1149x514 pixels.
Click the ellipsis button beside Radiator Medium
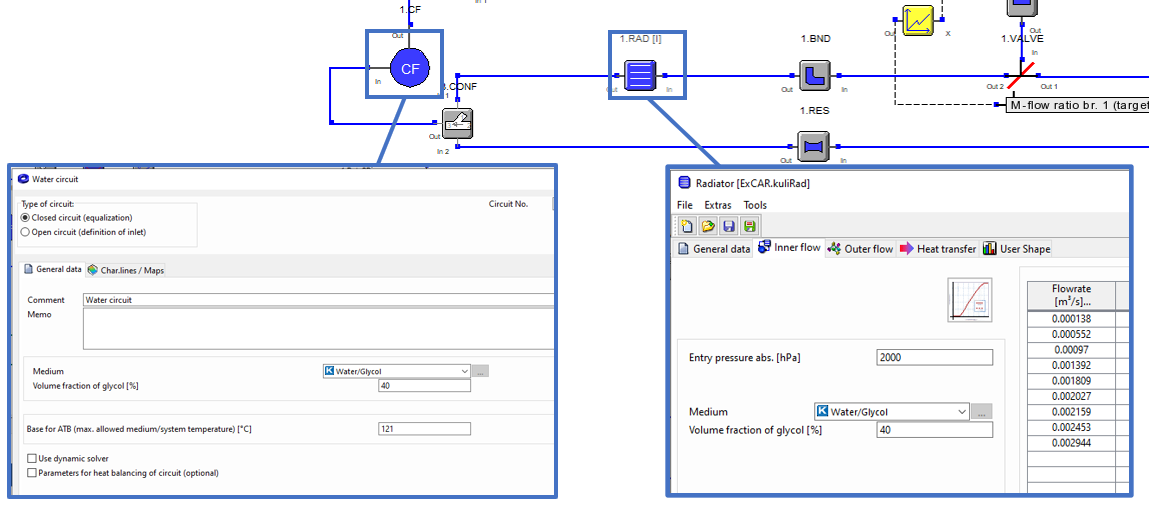coord(982,411)
